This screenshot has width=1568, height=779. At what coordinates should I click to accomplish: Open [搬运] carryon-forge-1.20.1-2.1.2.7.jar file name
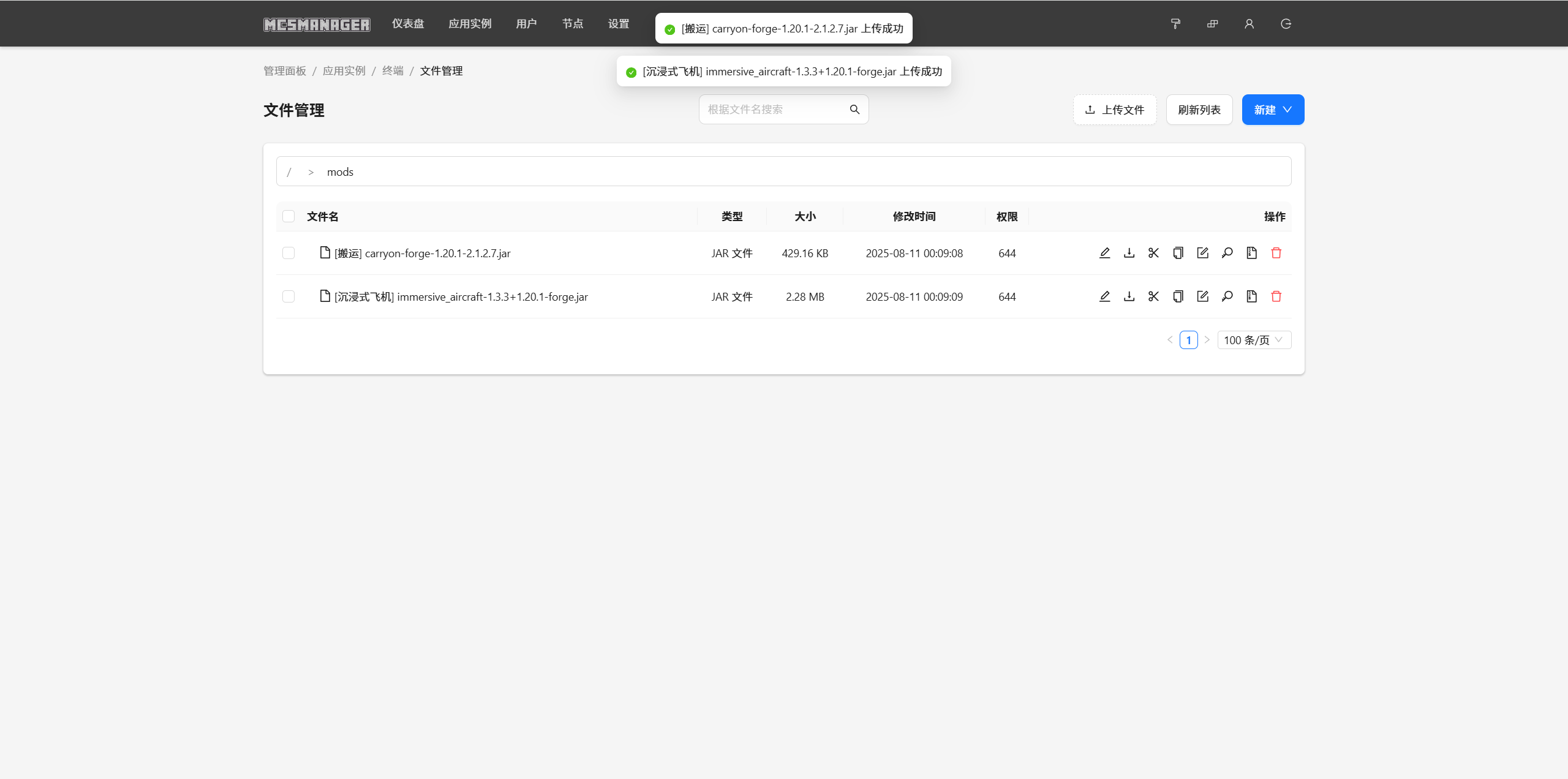coord(422,254)
